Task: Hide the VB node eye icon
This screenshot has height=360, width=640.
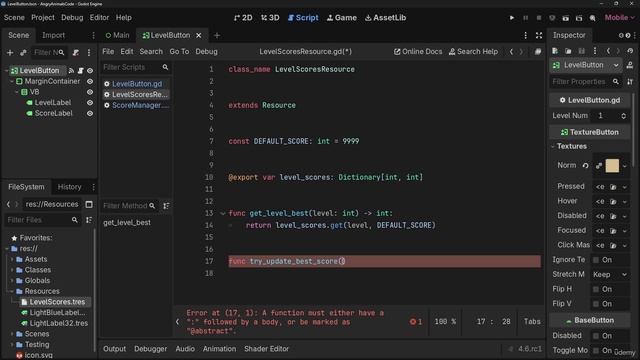Action: click(x=90, y=92)
